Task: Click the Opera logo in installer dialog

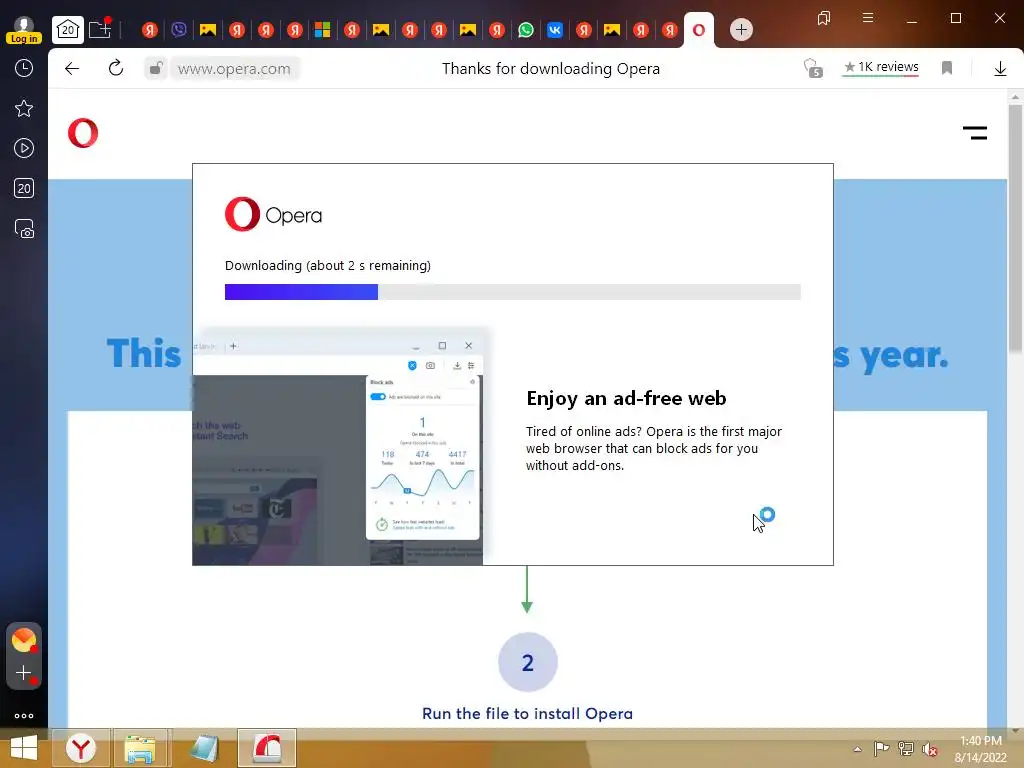Action: [273, 214]
